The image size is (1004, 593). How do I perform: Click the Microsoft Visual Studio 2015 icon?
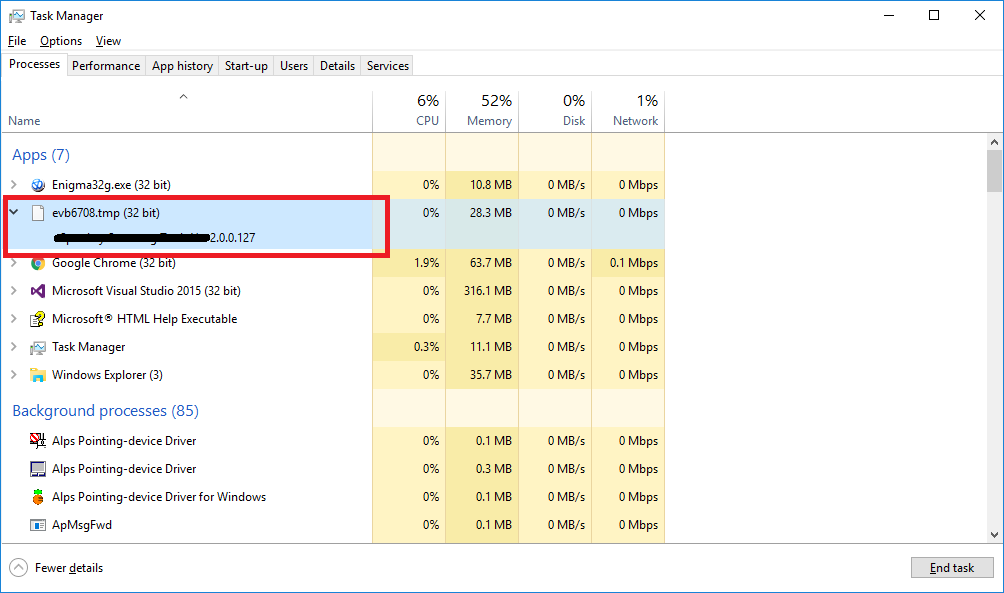click(x=38, y=291)
